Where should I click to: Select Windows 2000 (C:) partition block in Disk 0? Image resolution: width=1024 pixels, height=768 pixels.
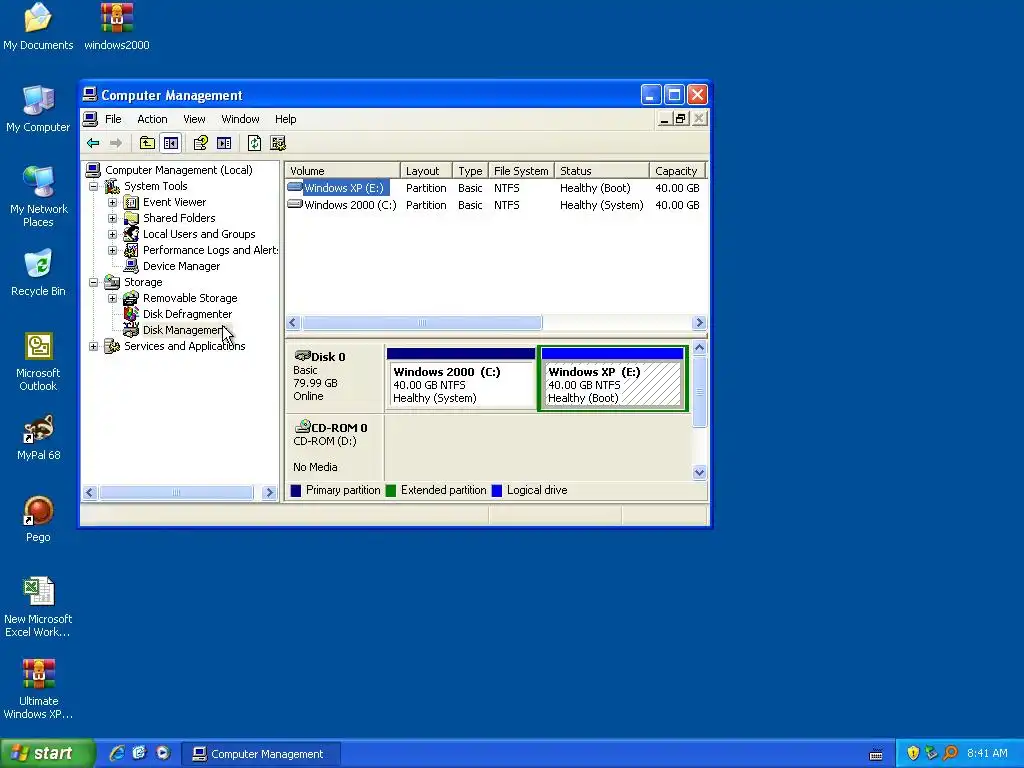click(461, 379)
